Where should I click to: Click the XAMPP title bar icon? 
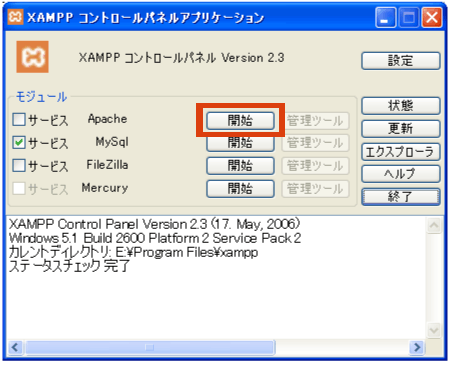pos(15,17)
